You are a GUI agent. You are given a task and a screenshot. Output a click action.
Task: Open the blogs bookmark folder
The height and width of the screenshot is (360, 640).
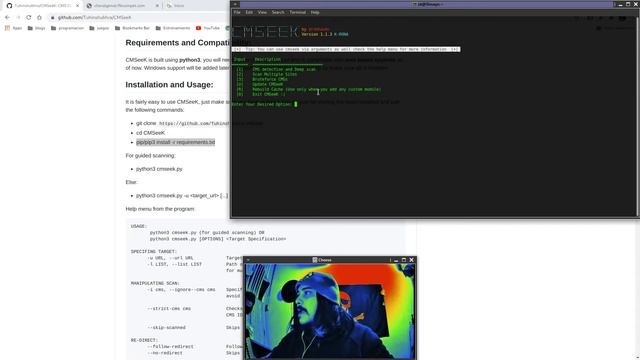pyautogui.click(x=36, y=28)
